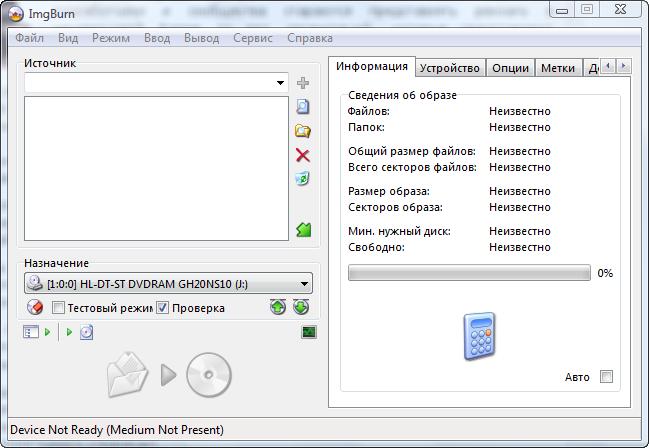Open the Сервис menu

tap(253, 38)
